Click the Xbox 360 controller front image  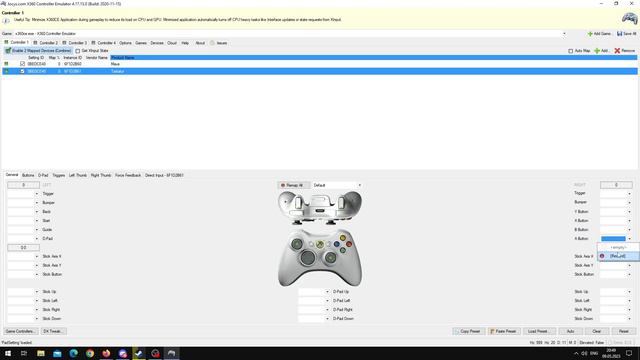point(320,258)
